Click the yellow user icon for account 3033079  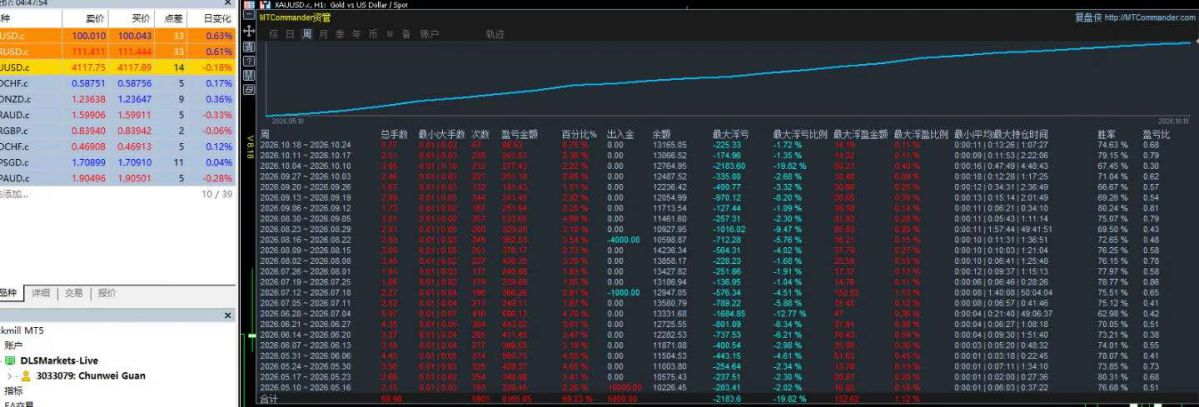pos(25,376)
